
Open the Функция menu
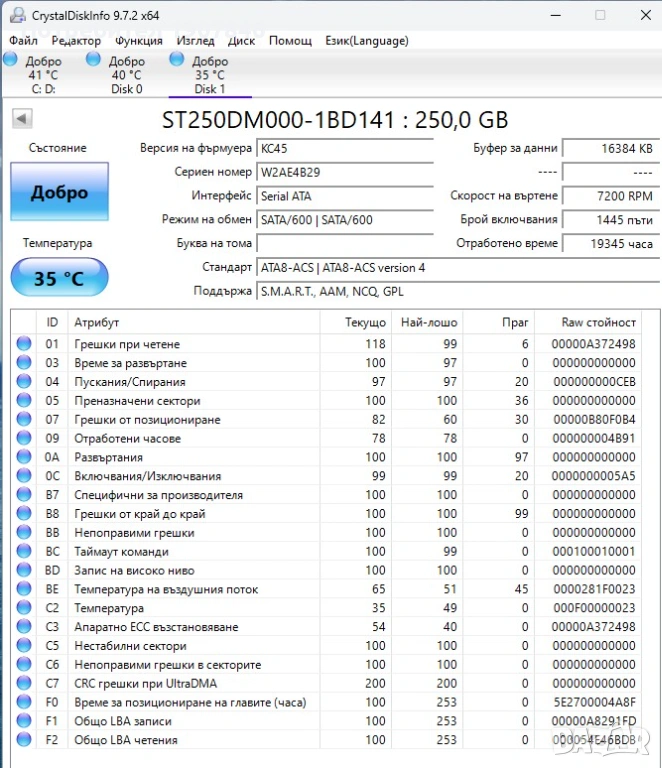(138, 41)
